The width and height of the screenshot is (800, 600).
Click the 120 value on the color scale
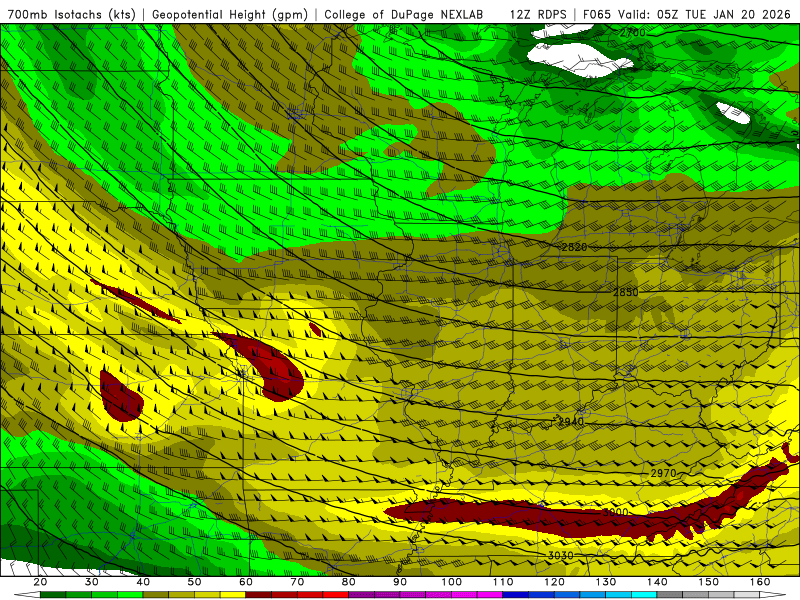coord(554,582)
